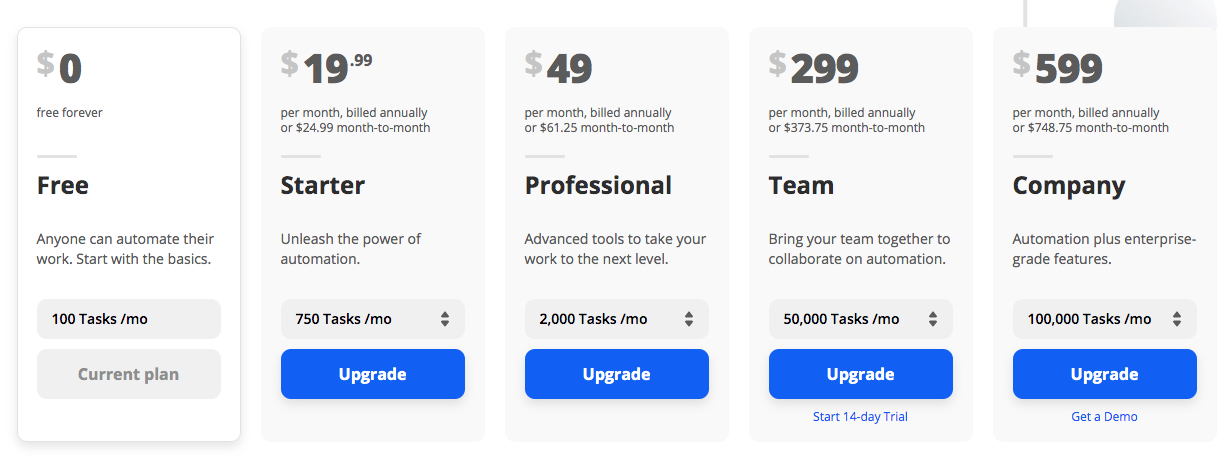Screen dimensions: 1222x460
Task: Upgrade to the Team plan
Action: tap(861, 374)
